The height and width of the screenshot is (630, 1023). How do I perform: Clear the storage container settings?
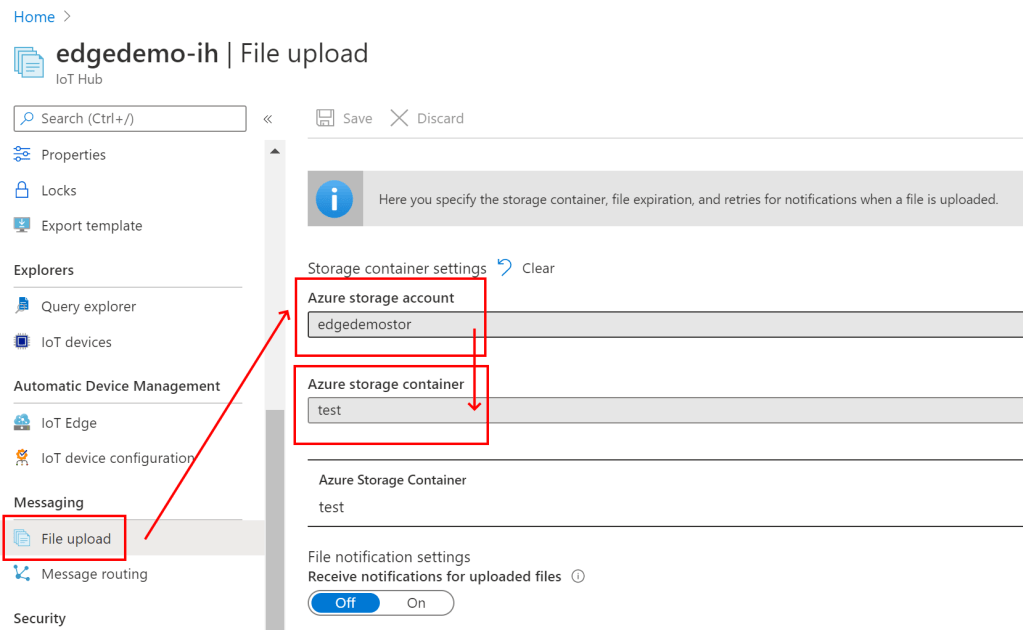click(526, 268)
